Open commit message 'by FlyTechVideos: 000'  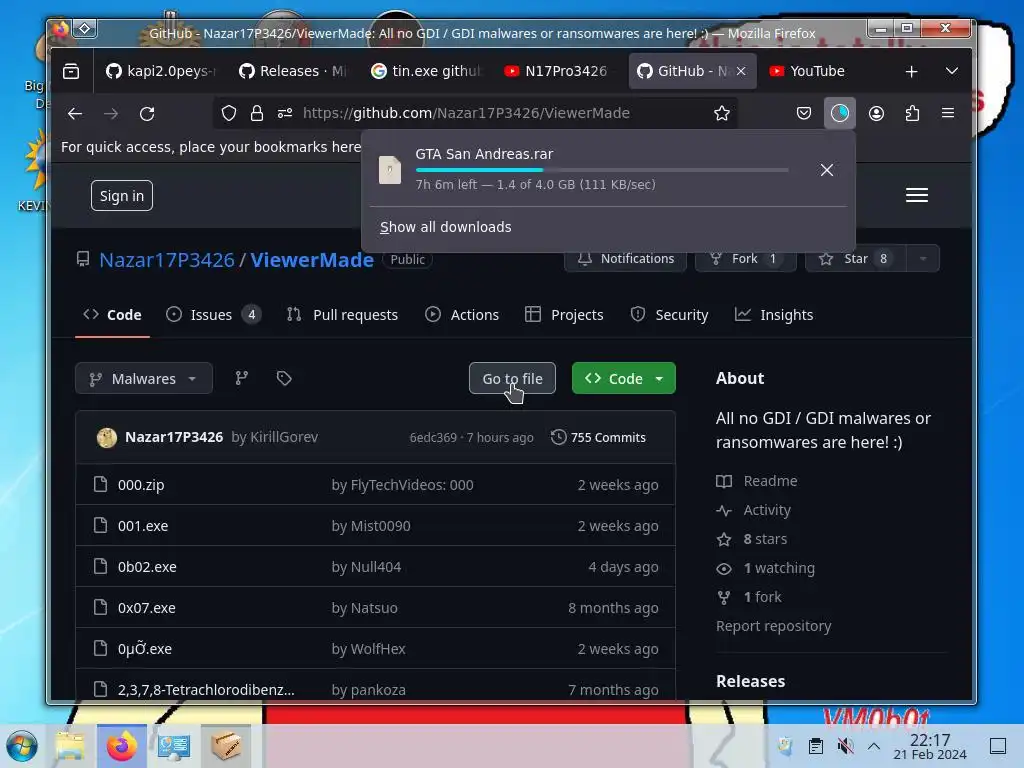(x=402, y=485)
